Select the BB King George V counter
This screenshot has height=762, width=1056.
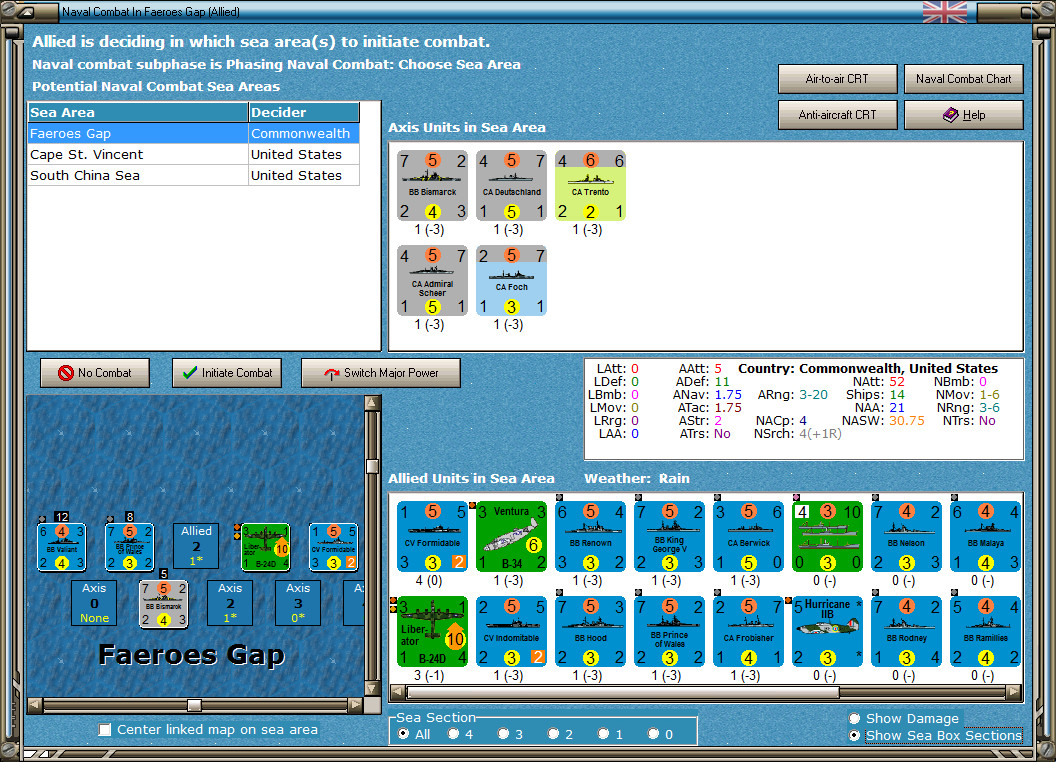[669, 536]
